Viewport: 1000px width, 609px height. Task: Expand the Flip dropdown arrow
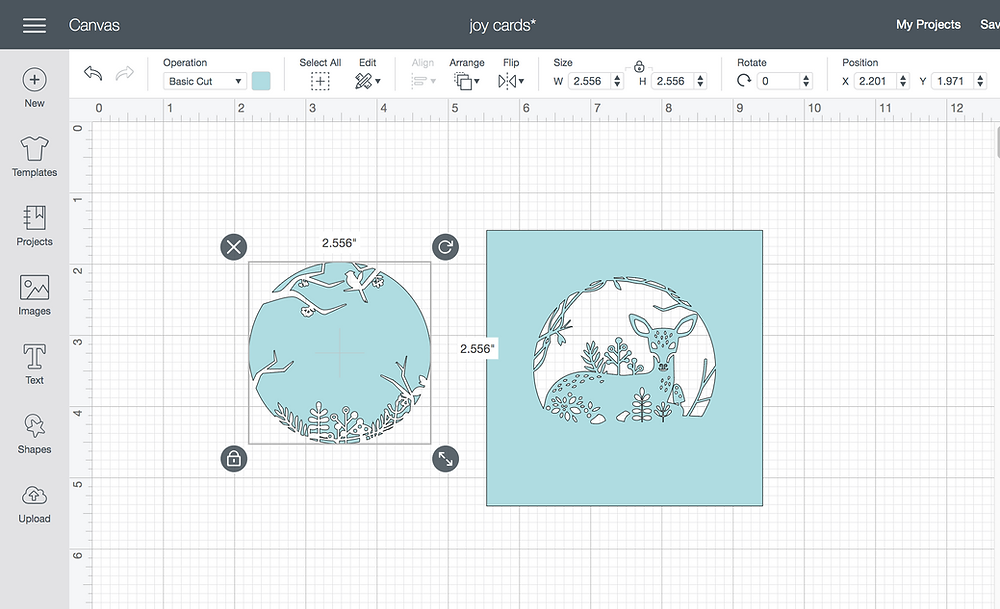(522, 82)
